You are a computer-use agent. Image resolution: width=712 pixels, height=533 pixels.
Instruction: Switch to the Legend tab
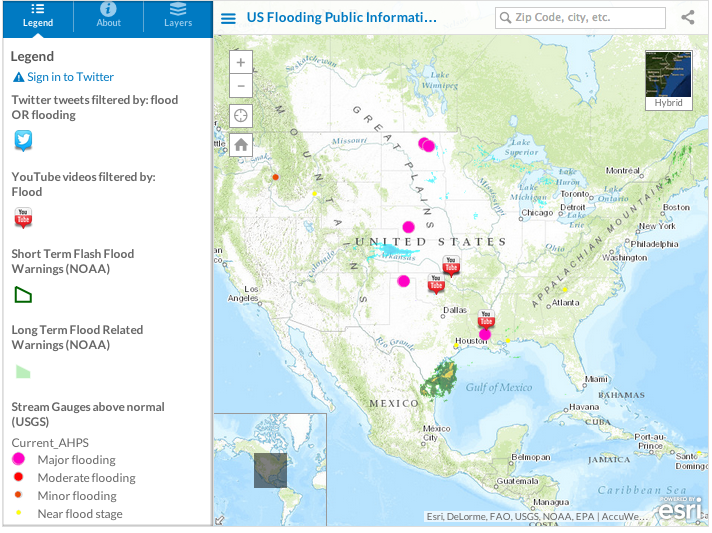(37, 16)
